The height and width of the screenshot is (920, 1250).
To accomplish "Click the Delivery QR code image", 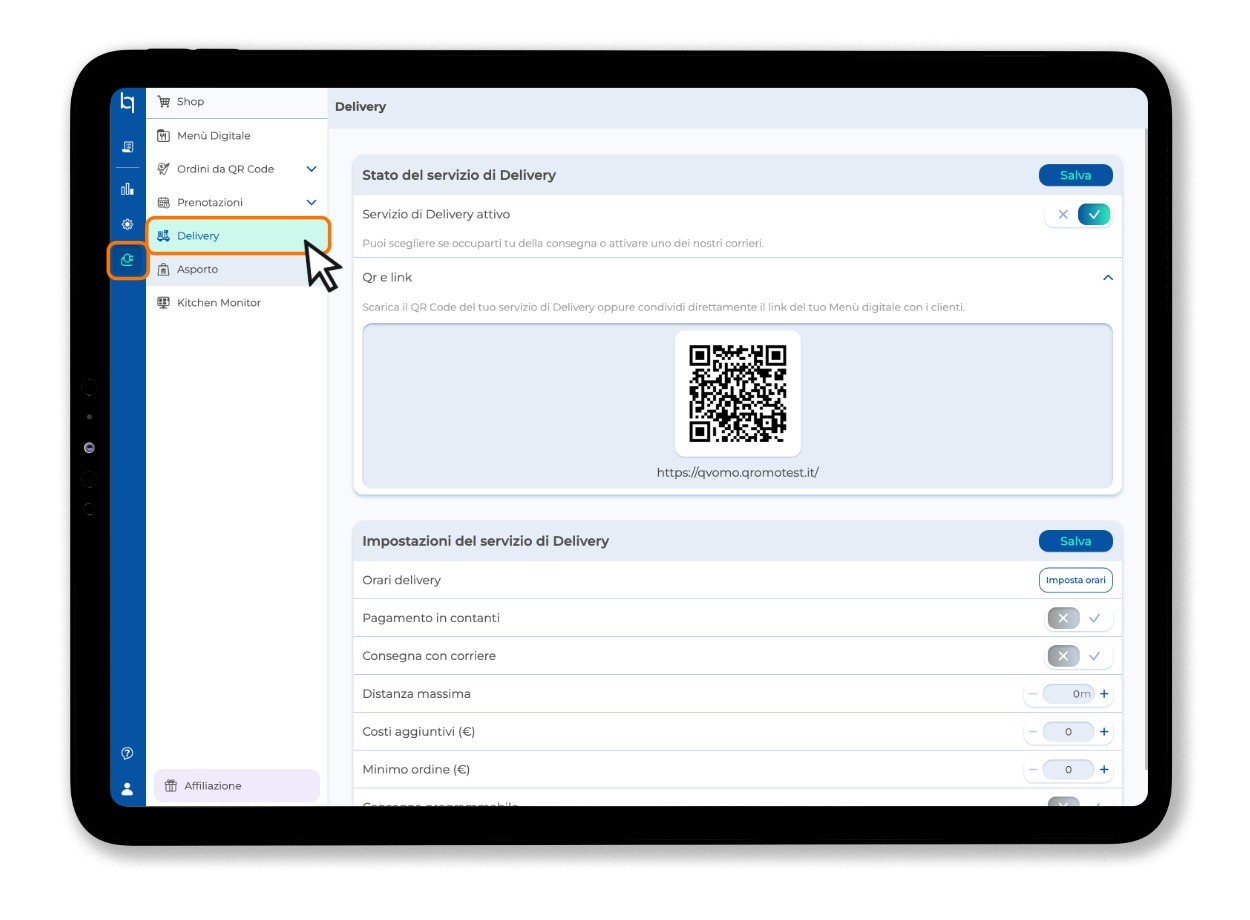I will pyautogui.click(x=738, y=394).
